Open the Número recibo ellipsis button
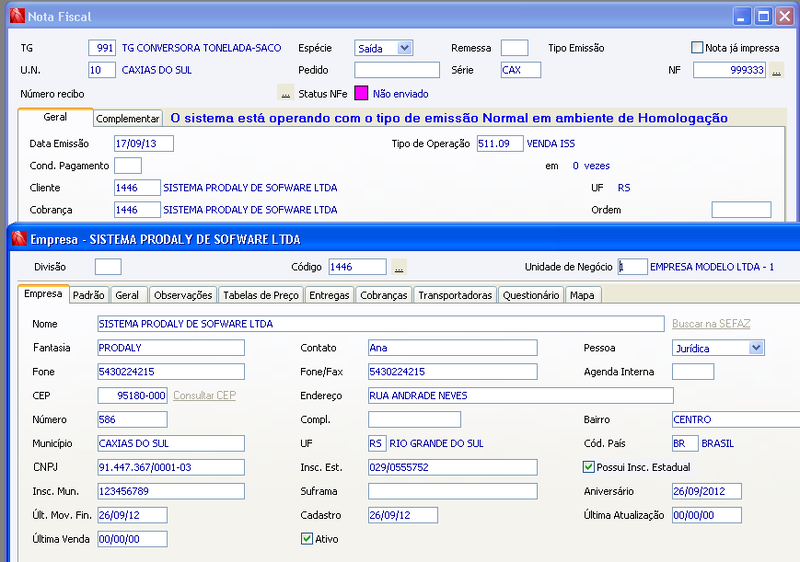The width and height of the screenshot is (800, 562). point(286,93)
